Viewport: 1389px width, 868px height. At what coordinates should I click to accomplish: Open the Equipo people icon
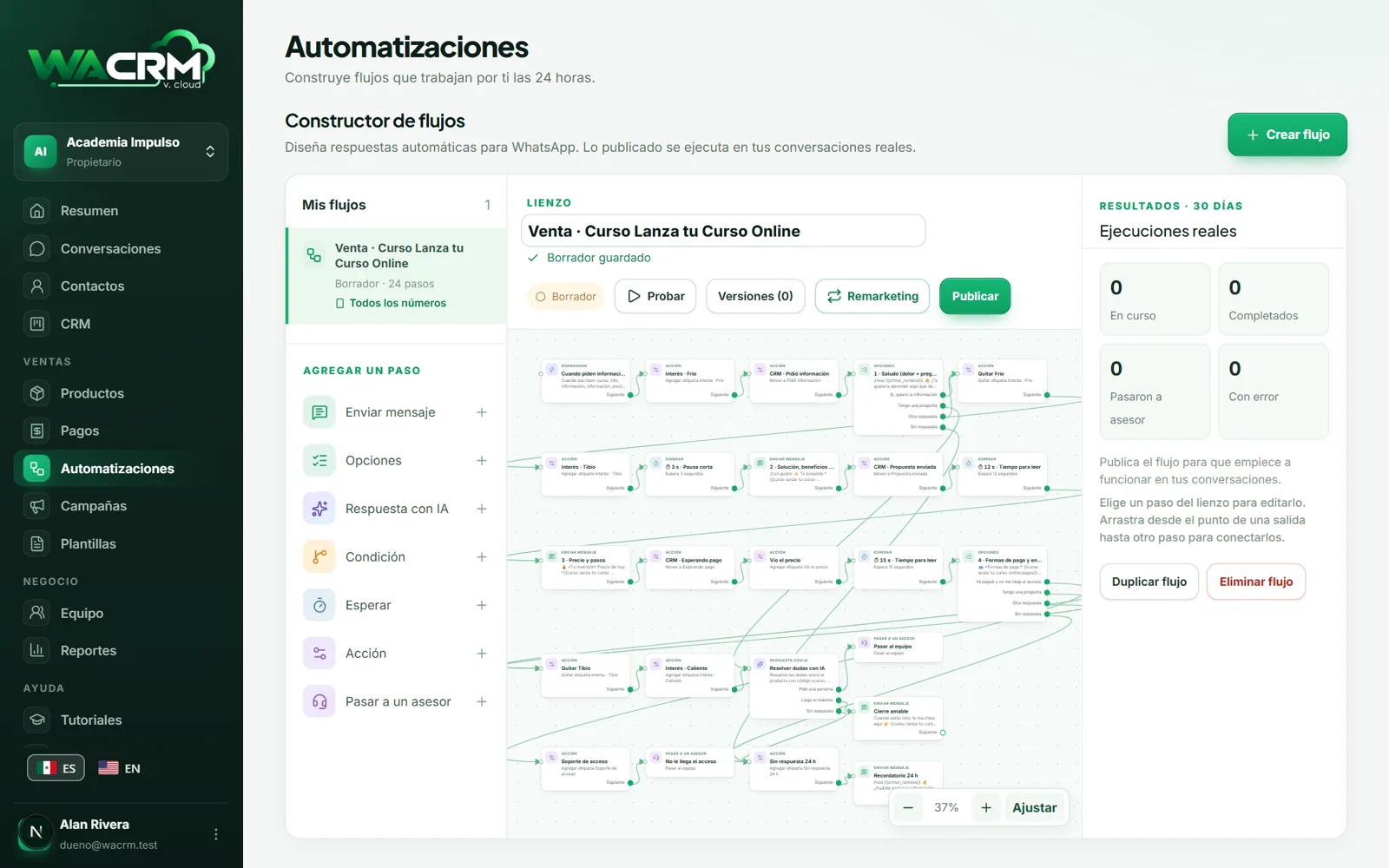click(37, 613)
